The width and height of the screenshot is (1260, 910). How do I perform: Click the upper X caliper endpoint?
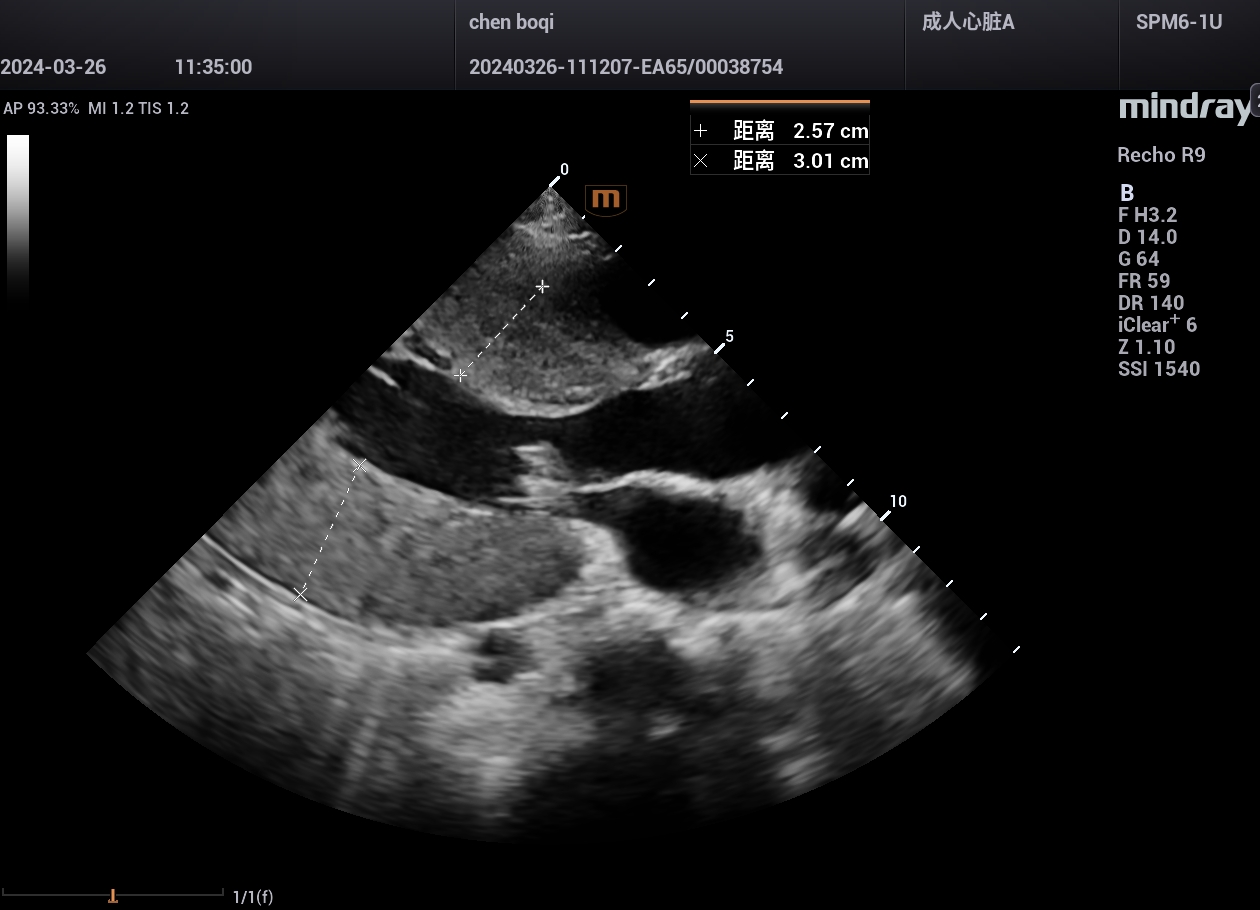[360, 465]
